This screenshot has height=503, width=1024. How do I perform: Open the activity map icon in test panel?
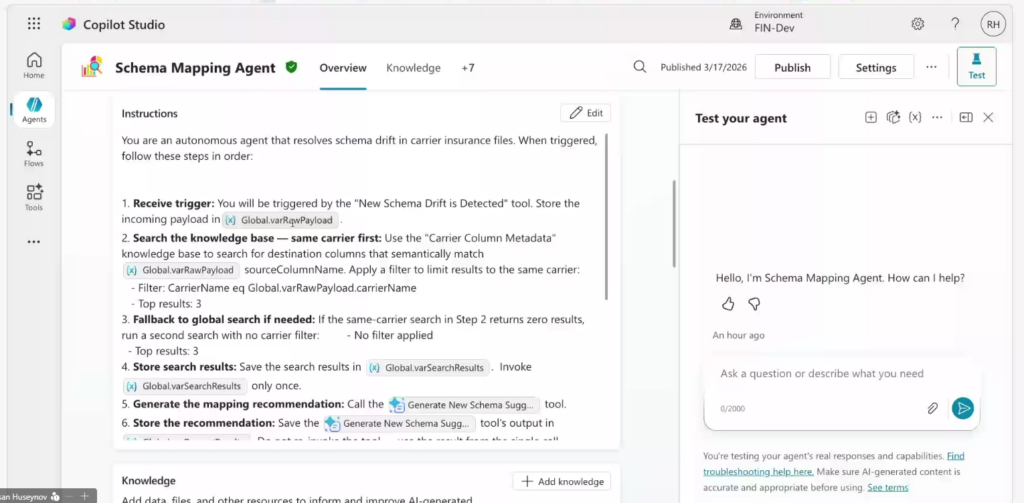893,118
